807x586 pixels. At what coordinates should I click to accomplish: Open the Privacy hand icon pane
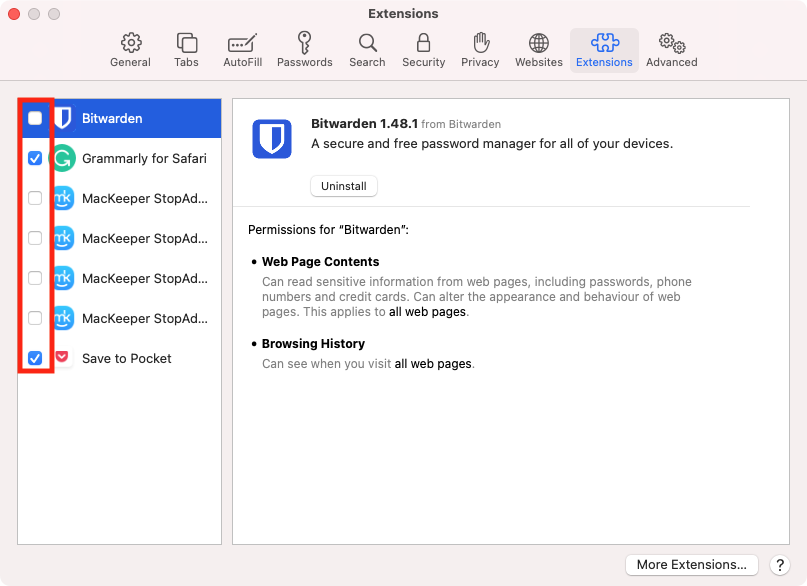(480, 50)
